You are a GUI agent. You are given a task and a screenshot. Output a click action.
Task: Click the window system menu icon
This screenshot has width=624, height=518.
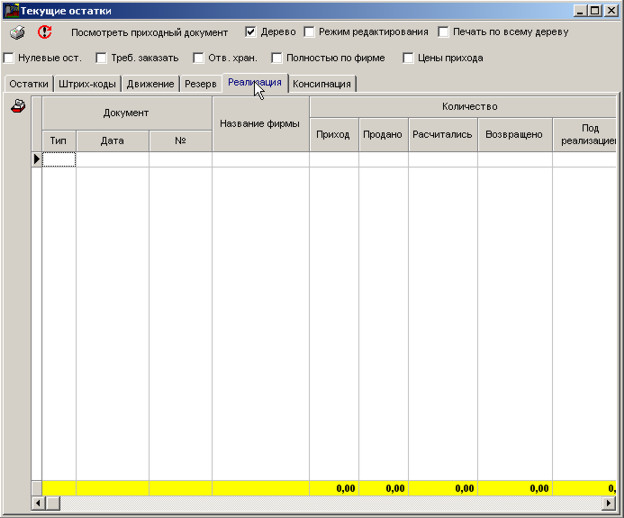tap(12, 10)
